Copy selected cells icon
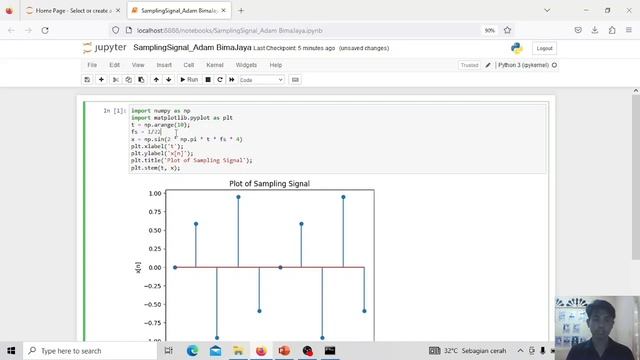 [x=129, y=80]
